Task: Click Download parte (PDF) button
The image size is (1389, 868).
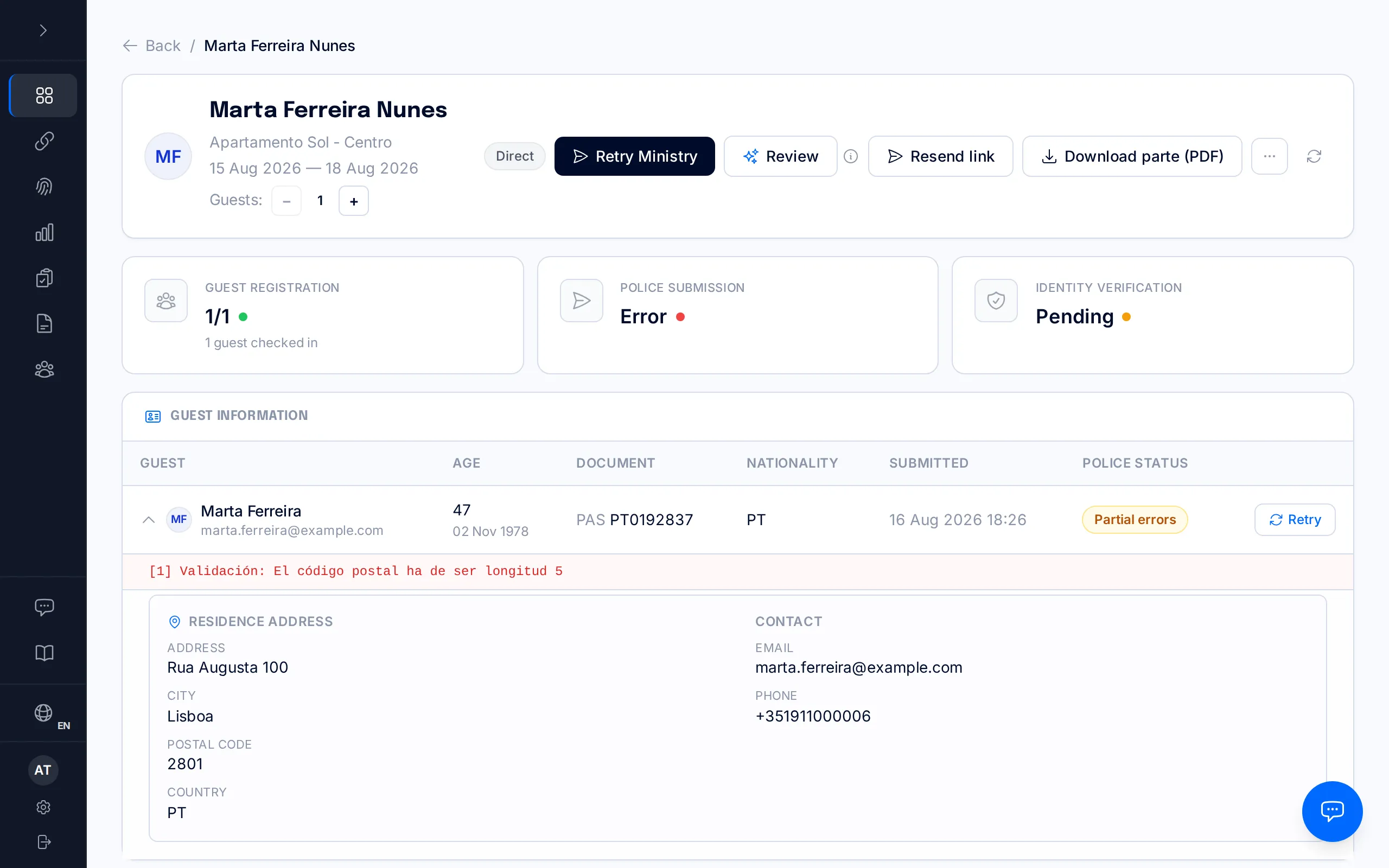Action: [1132, 156]
